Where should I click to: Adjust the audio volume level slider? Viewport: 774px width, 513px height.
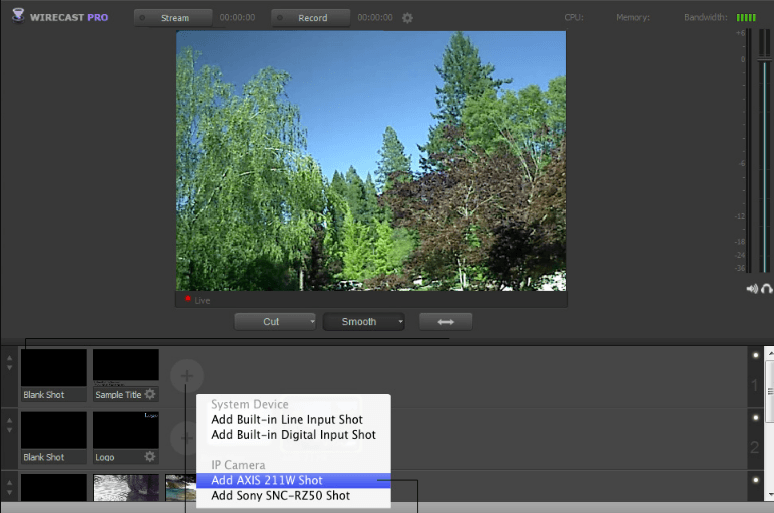764,59
